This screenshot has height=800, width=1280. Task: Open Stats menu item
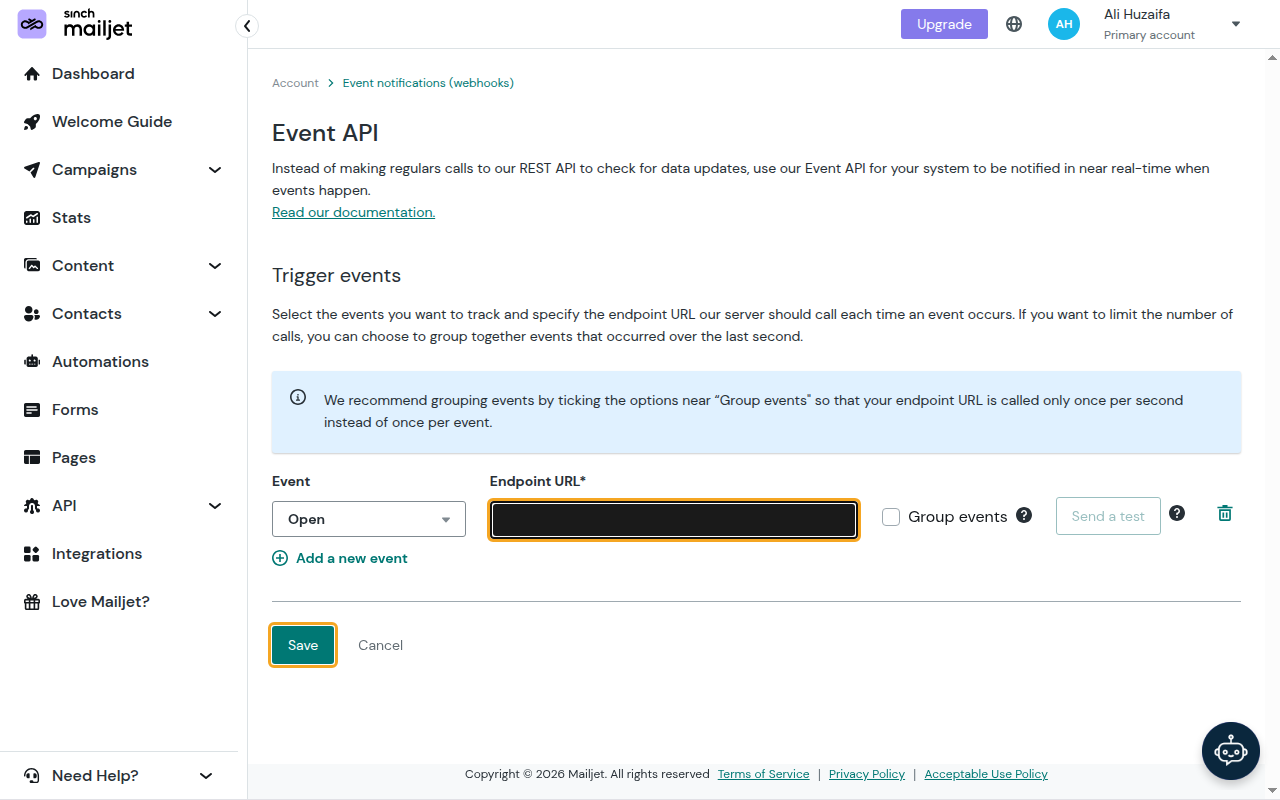71,218
